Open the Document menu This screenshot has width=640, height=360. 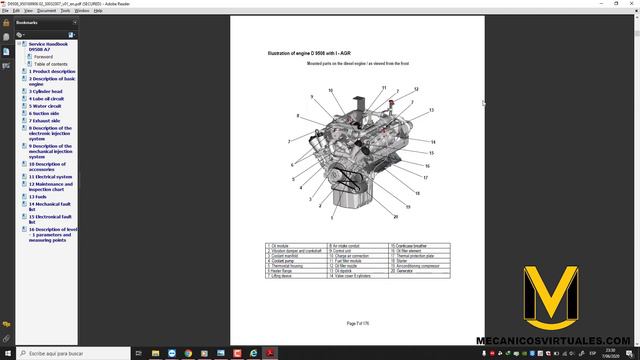(x=47, y=11)
